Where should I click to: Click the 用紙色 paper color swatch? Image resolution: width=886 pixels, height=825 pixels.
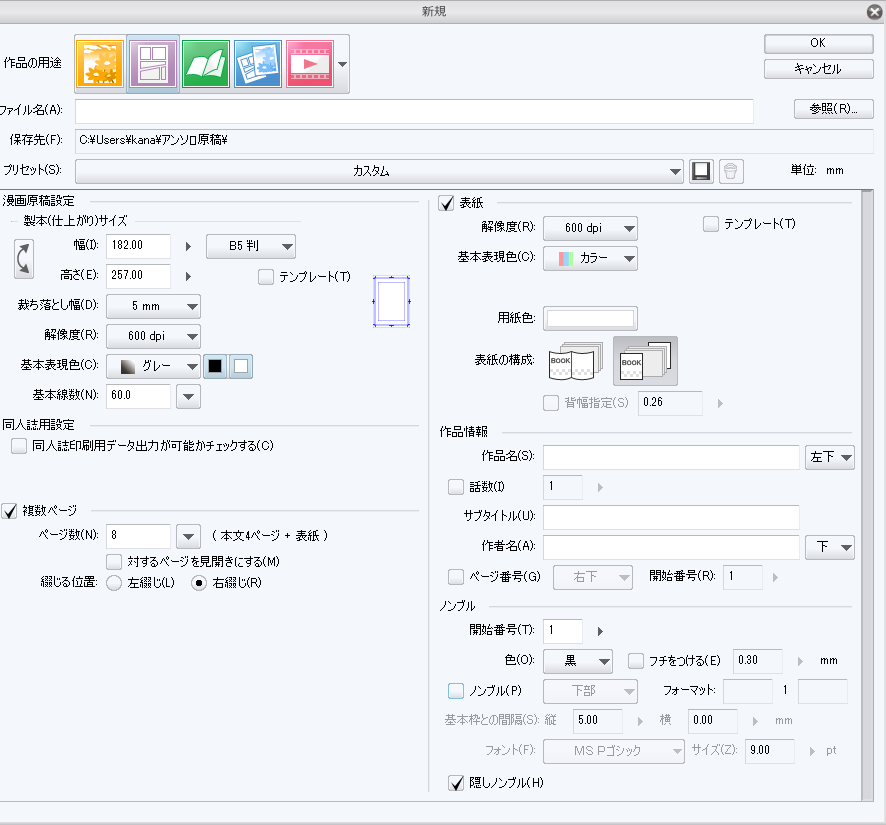[x=590, y=318]
